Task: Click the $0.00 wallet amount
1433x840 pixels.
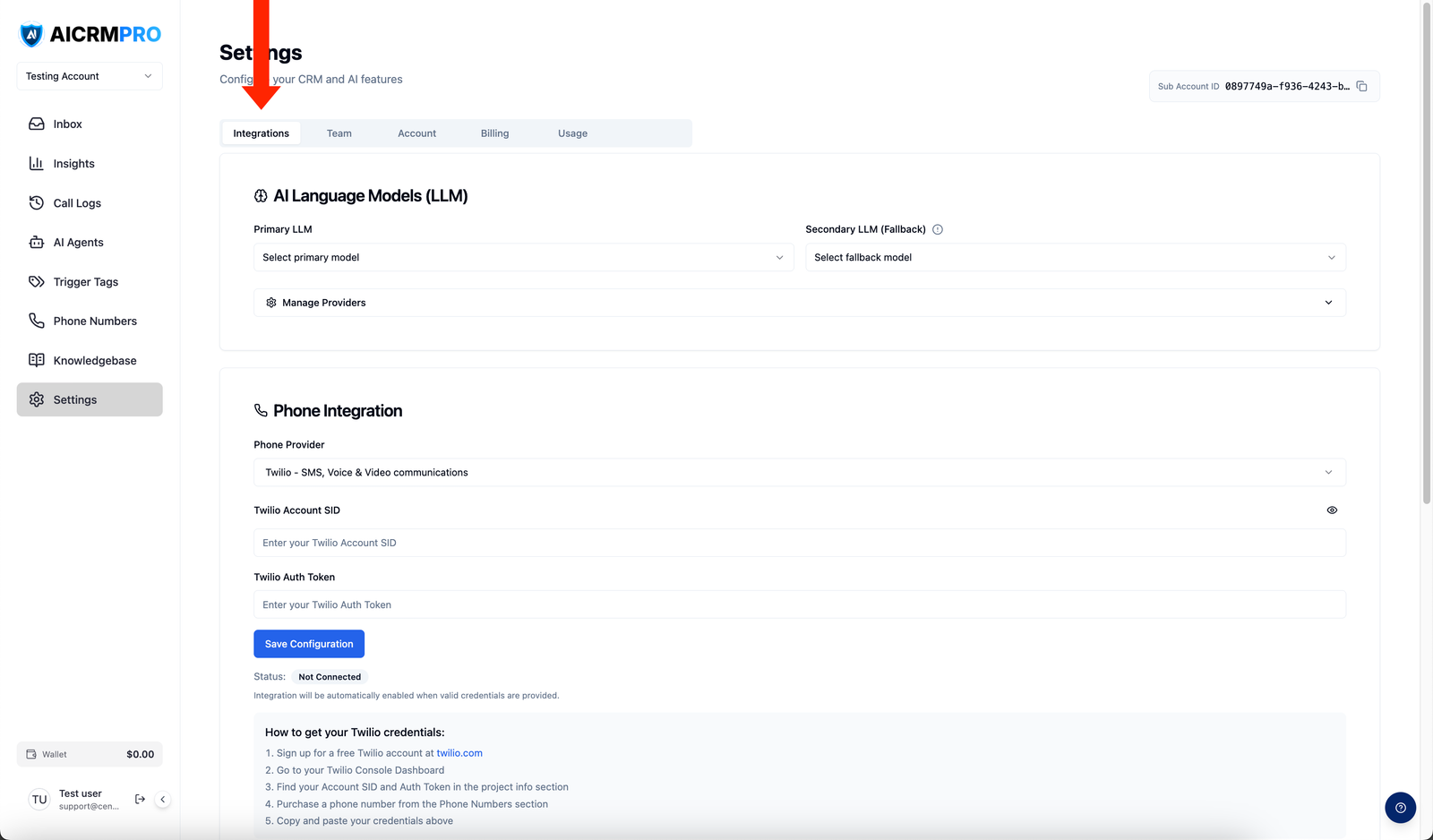Action: (x=140, y=754)
